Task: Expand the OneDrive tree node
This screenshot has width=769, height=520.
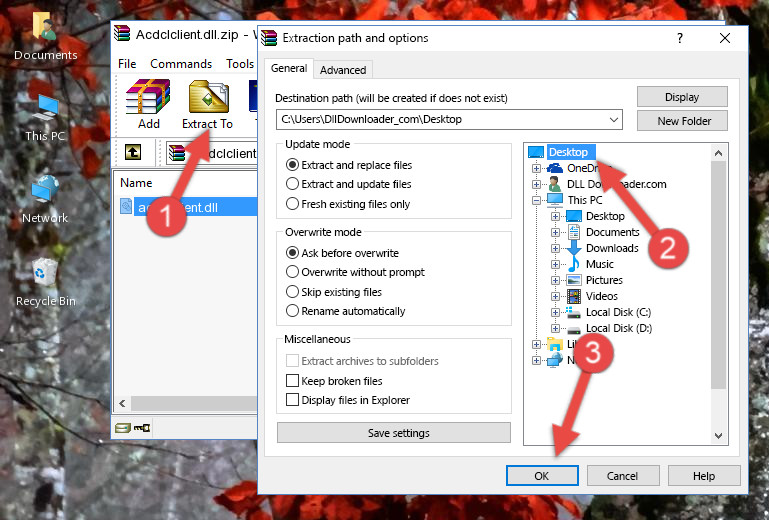Action: [536, 168]
